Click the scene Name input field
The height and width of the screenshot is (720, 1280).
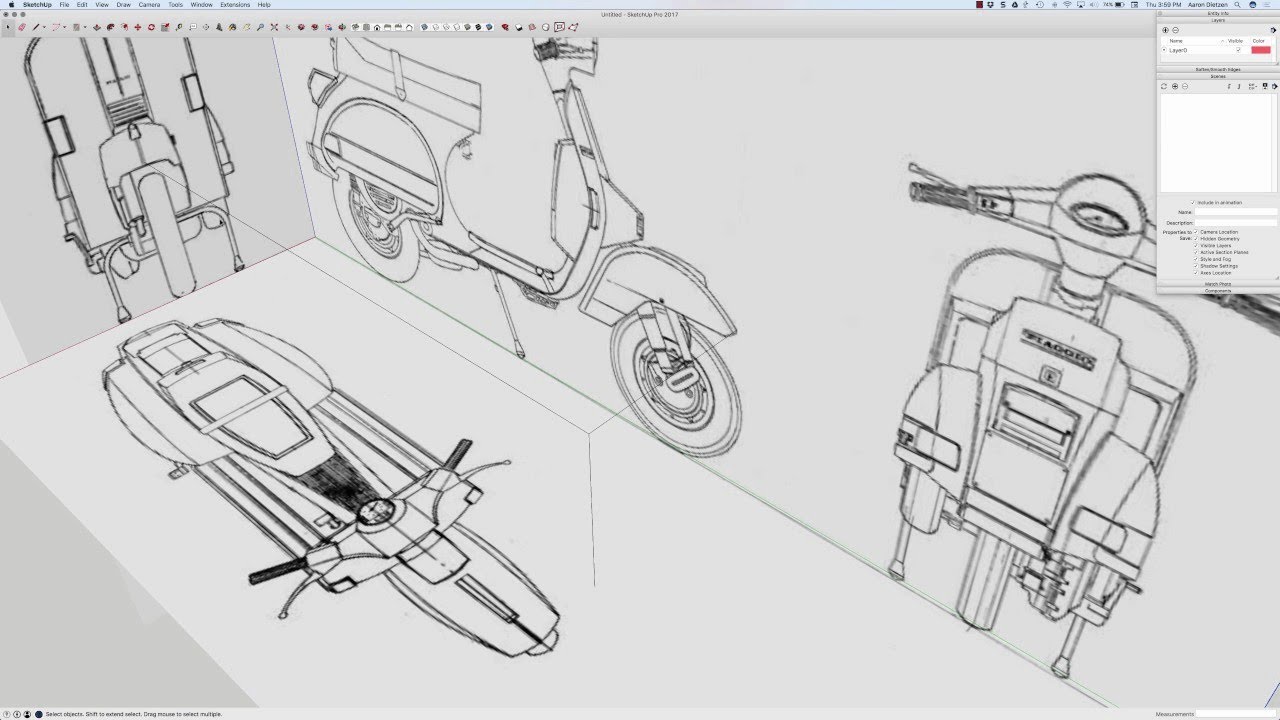1234,212
